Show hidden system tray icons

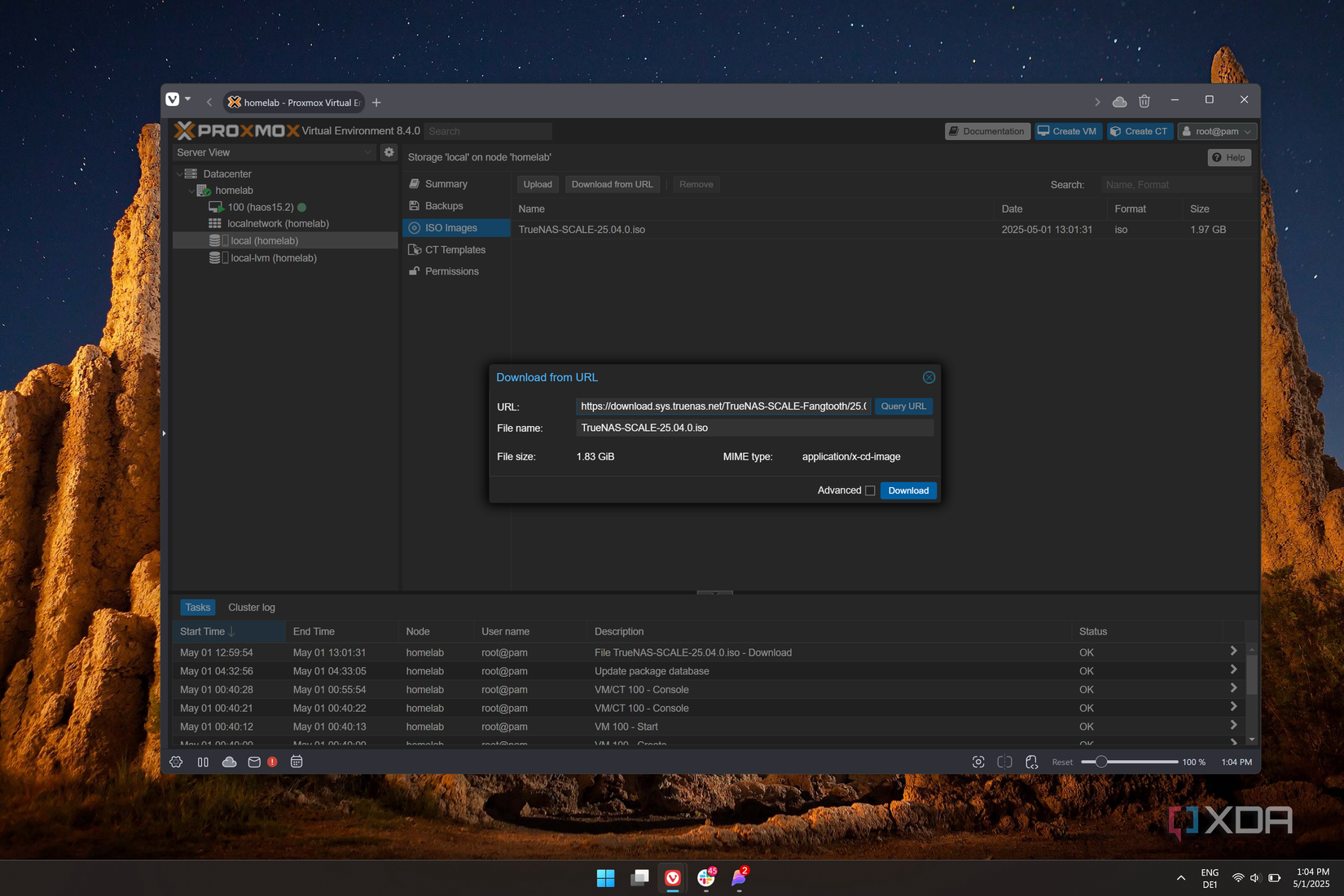[1180, 877]
